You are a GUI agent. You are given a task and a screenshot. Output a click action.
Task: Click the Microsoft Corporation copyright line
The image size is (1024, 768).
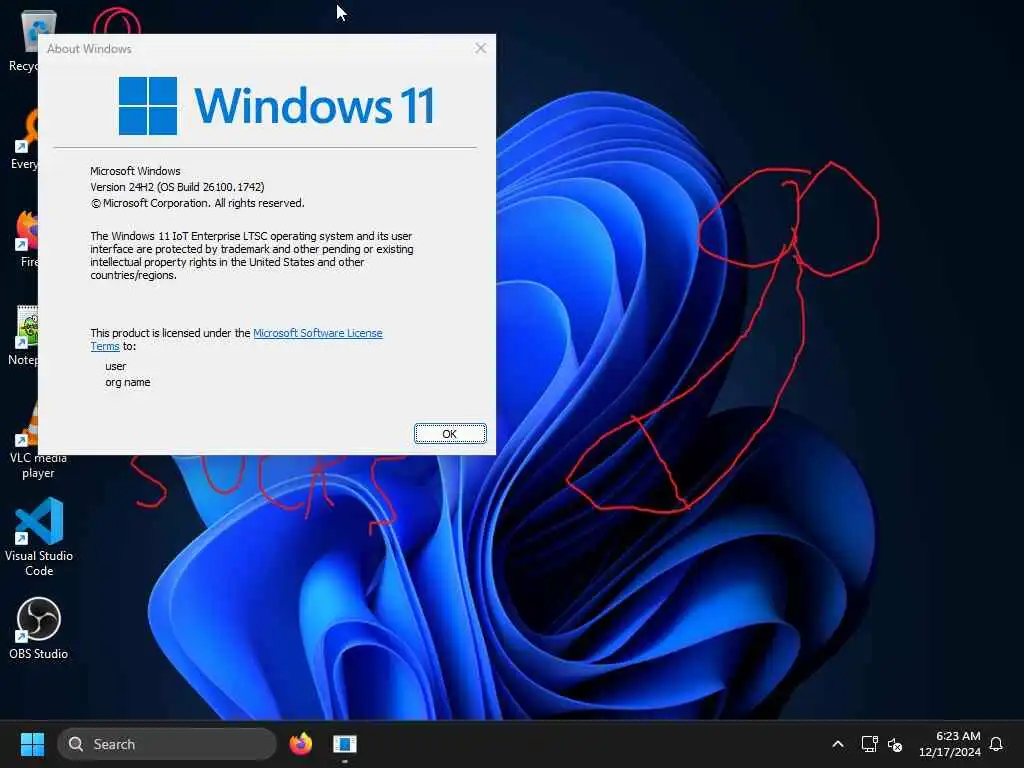pos(197,203)
